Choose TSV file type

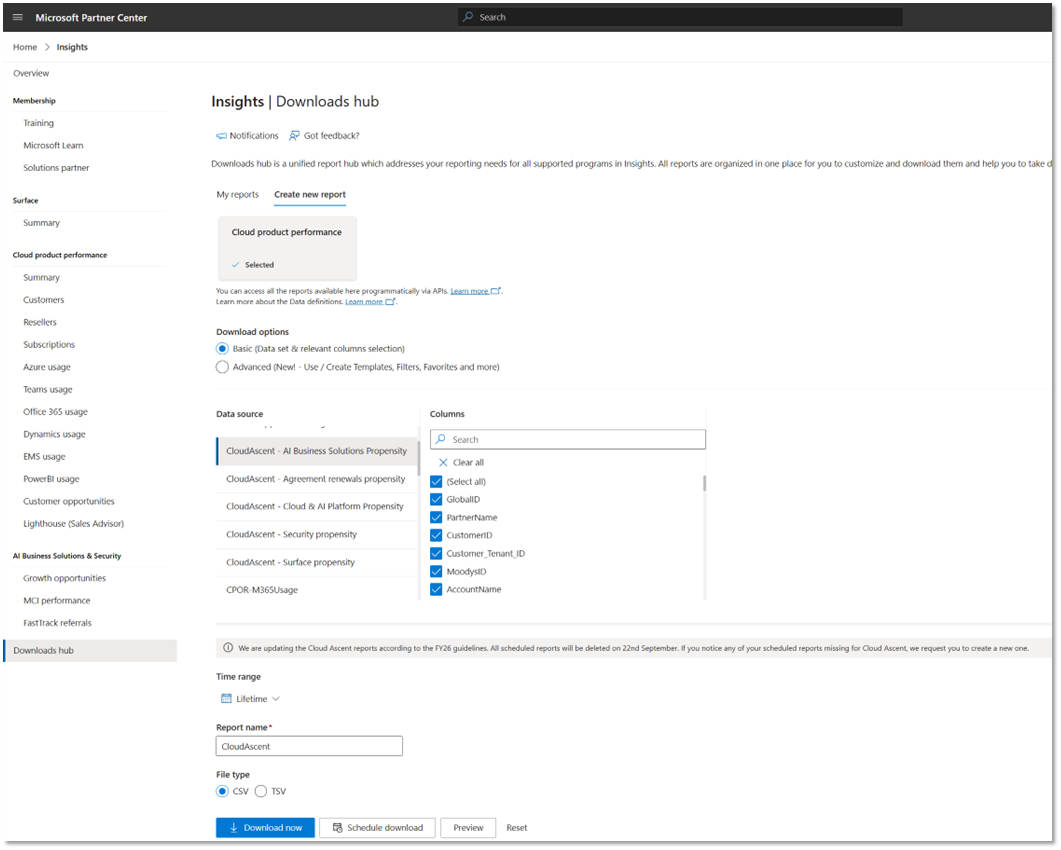(x=261, y=792)
